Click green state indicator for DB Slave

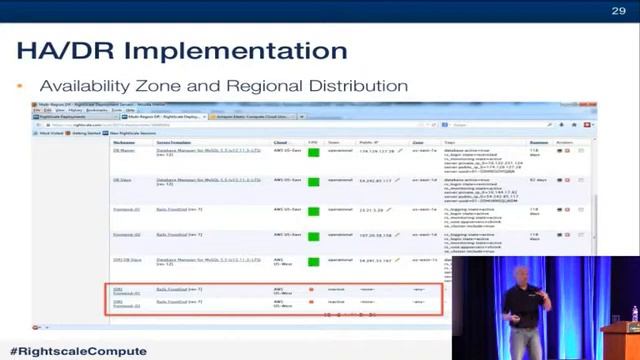tap(313, 182)
